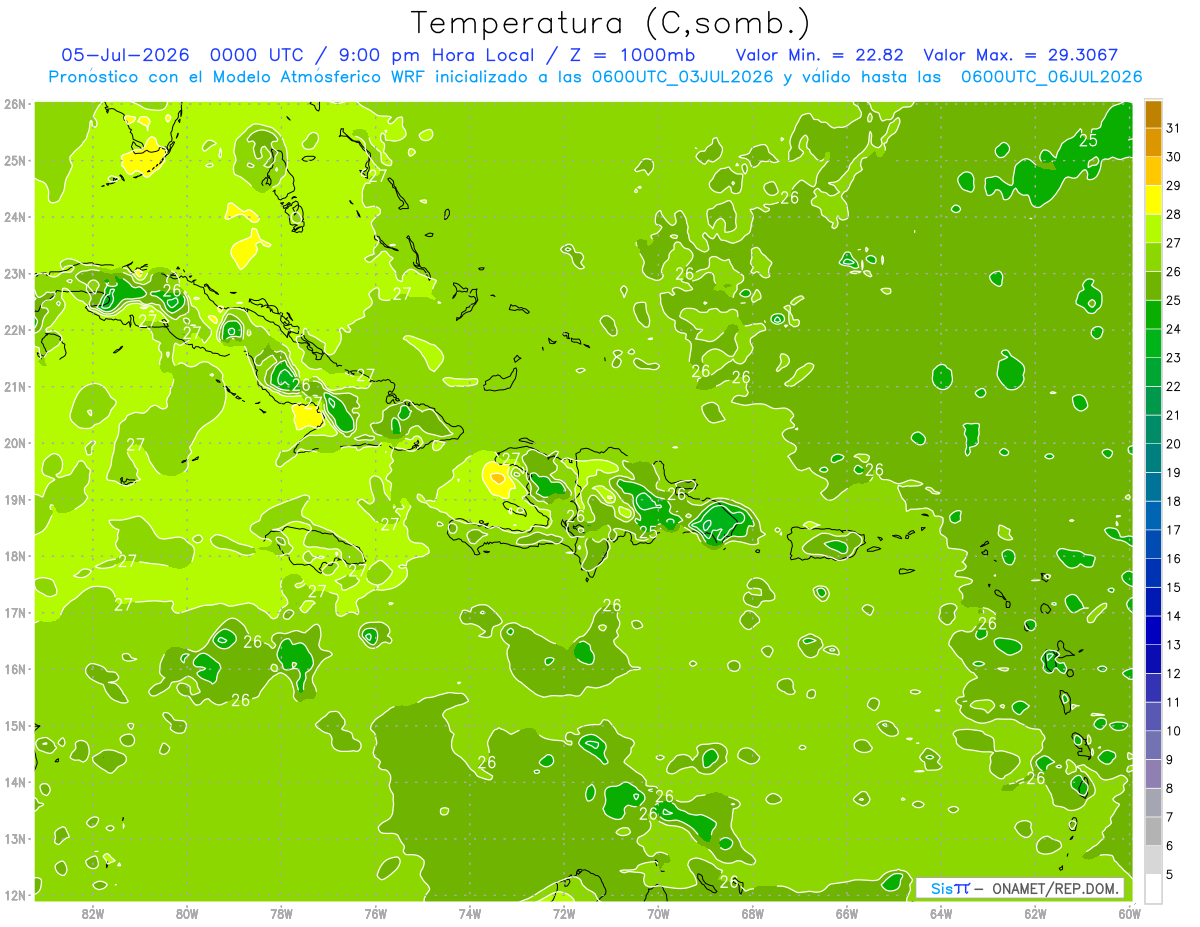Click the "12N" latitude axis label

[x=16, y=895]
